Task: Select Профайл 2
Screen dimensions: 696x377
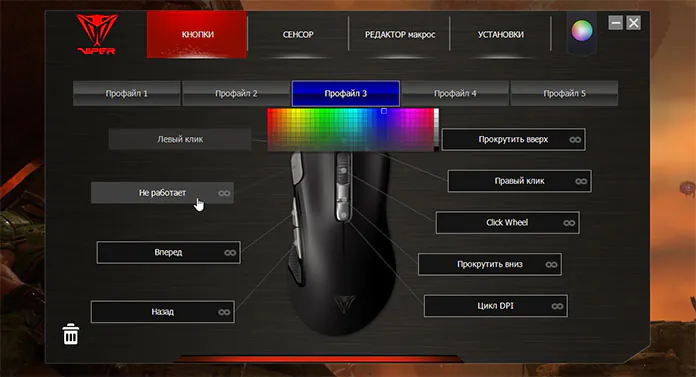Action: click(236, 93)
